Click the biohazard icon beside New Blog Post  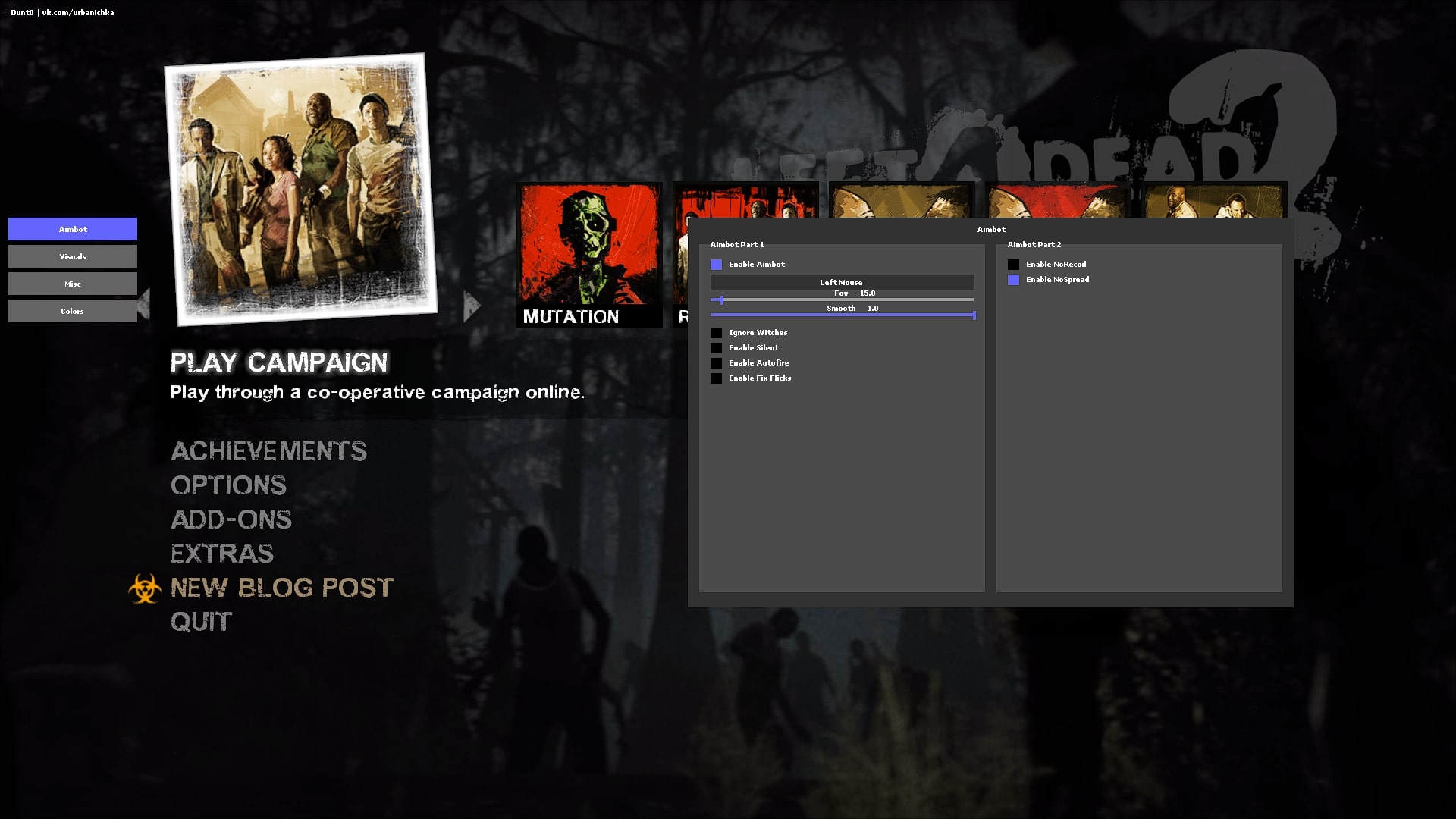pyautogui.click(x=144, y=588)
